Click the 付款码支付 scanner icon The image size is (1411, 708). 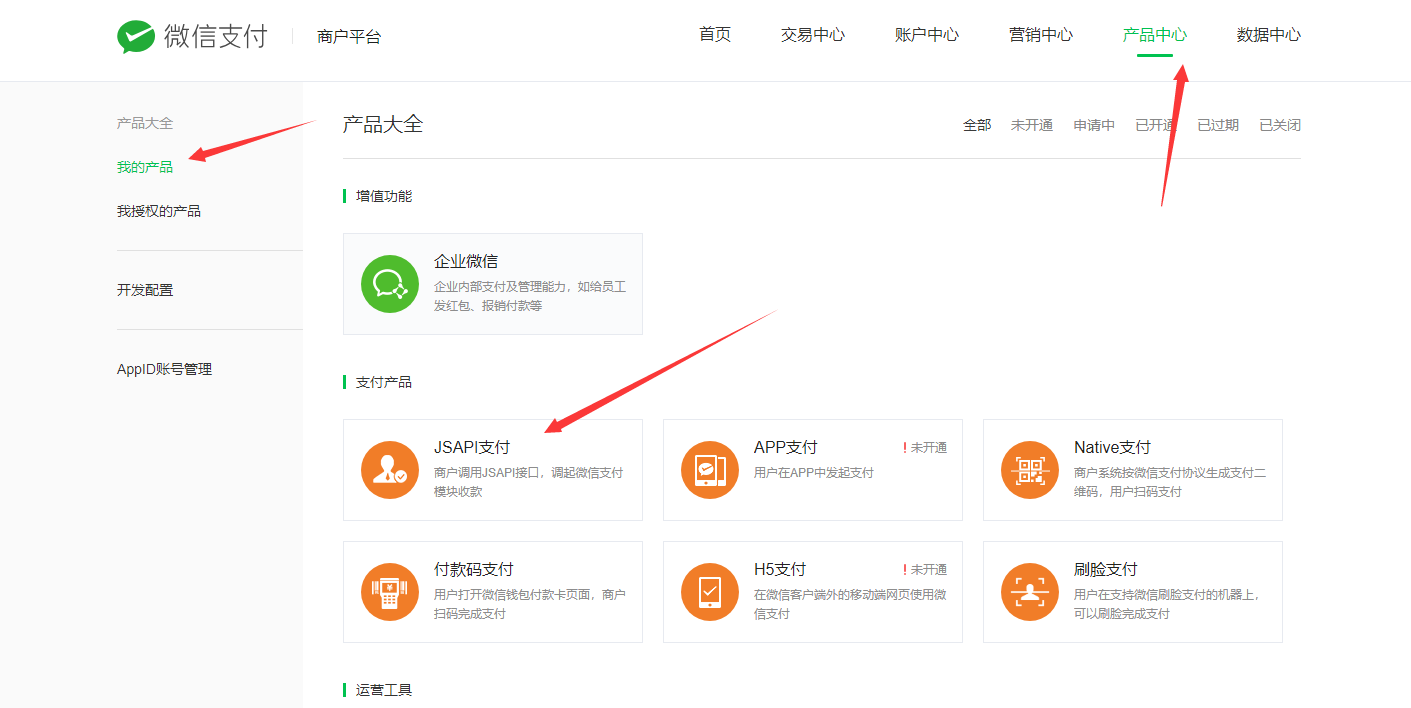390,592
